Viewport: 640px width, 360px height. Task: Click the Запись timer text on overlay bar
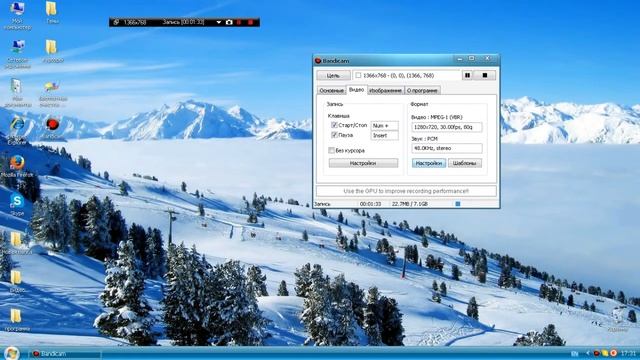click(183, 22)
